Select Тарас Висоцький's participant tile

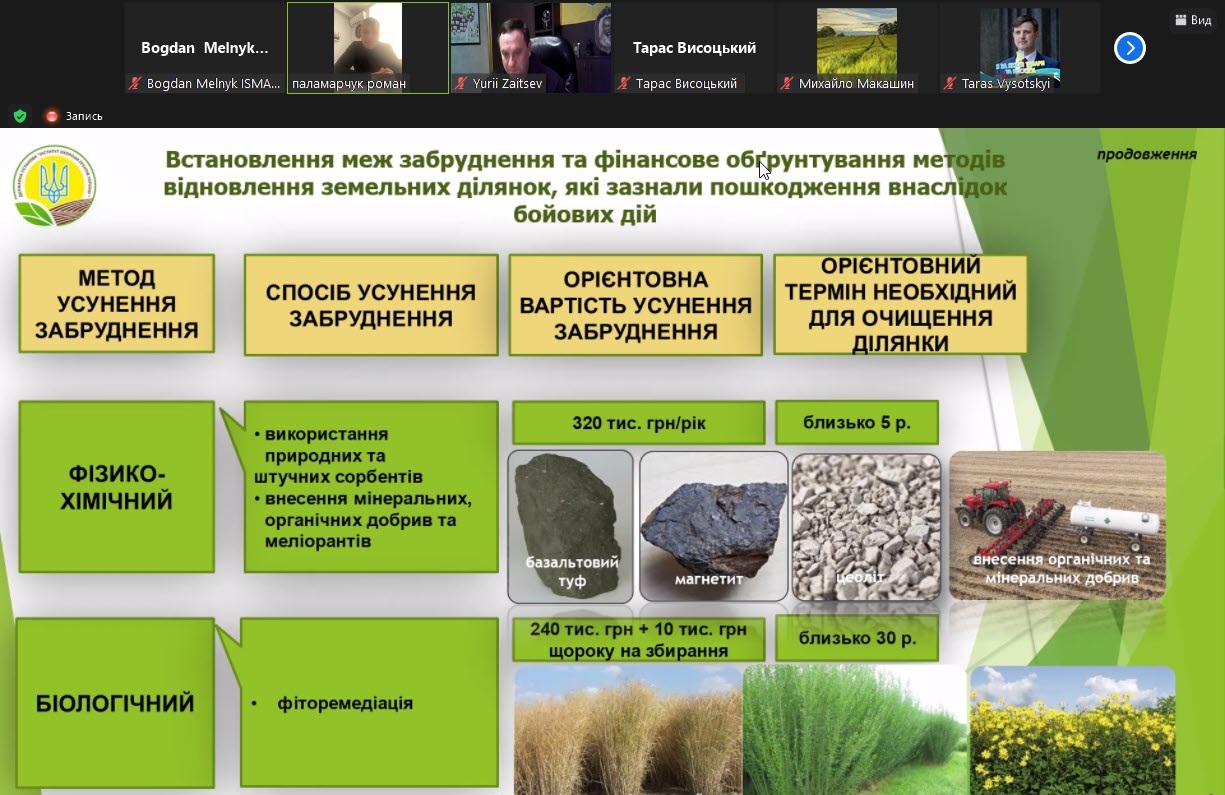click(x=694, y=47)
